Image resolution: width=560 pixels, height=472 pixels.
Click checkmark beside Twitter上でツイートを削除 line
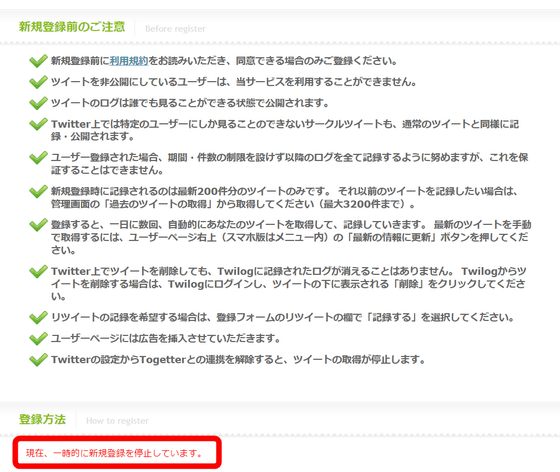coord(38,271)
